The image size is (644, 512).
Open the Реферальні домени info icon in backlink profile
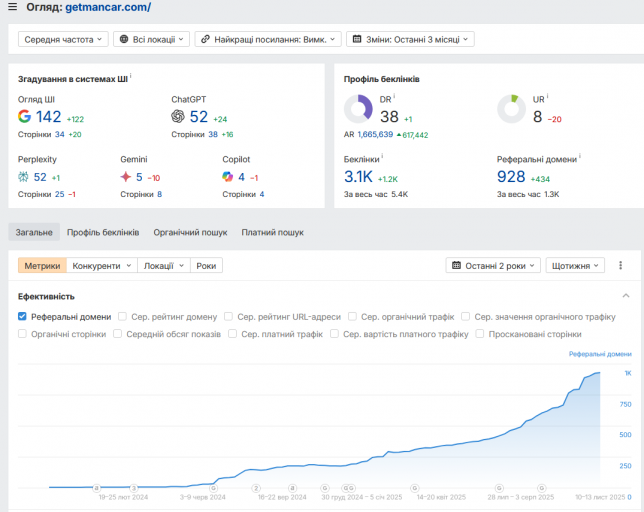(580, 156)
